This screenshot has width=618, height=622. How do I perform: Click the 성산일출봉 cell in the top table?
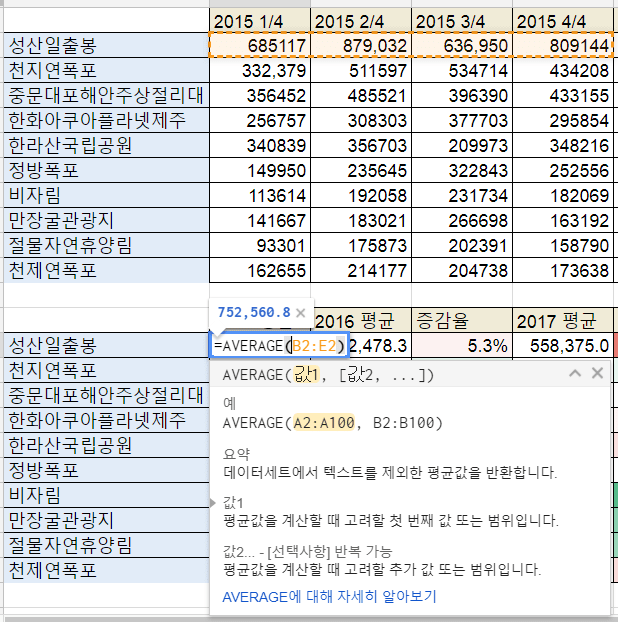pos(105,46)
